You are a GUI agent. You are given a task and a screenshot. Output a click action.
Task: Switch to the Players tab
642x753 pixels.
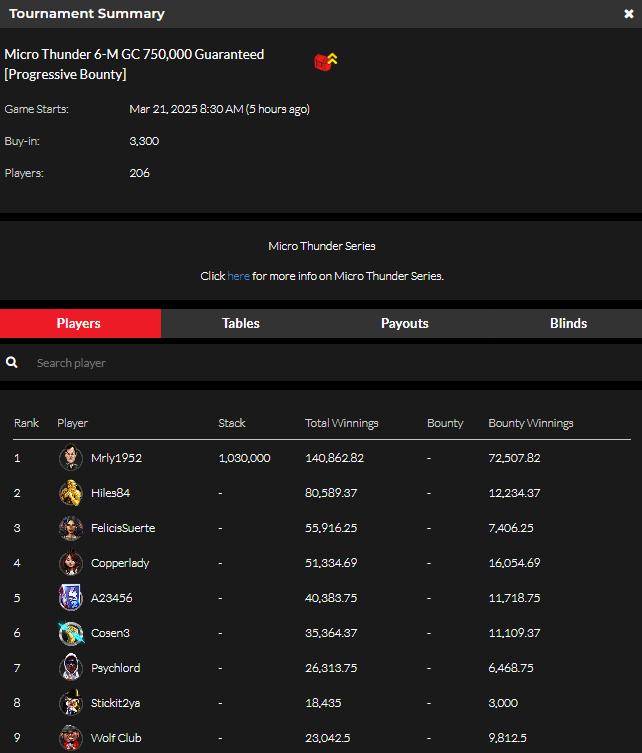tap(80, 323)
